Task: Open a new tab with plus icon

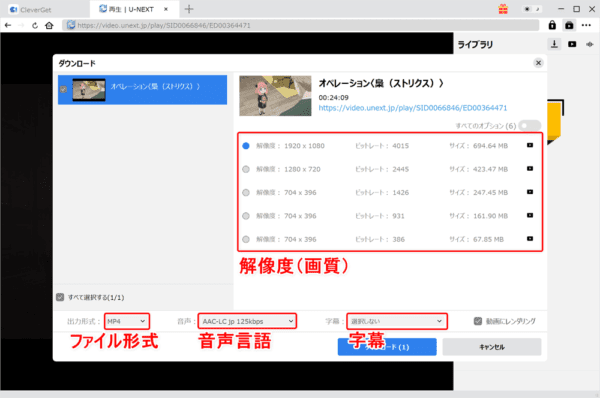Action: tap(189, 9)
